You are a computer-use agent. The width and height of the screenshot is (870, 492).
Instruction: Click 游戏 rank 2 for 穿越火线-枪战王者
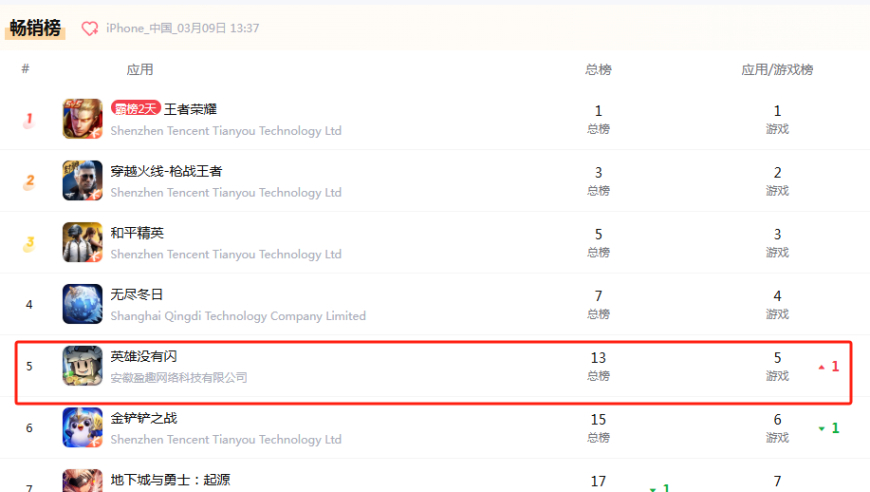tap(777, 173)
